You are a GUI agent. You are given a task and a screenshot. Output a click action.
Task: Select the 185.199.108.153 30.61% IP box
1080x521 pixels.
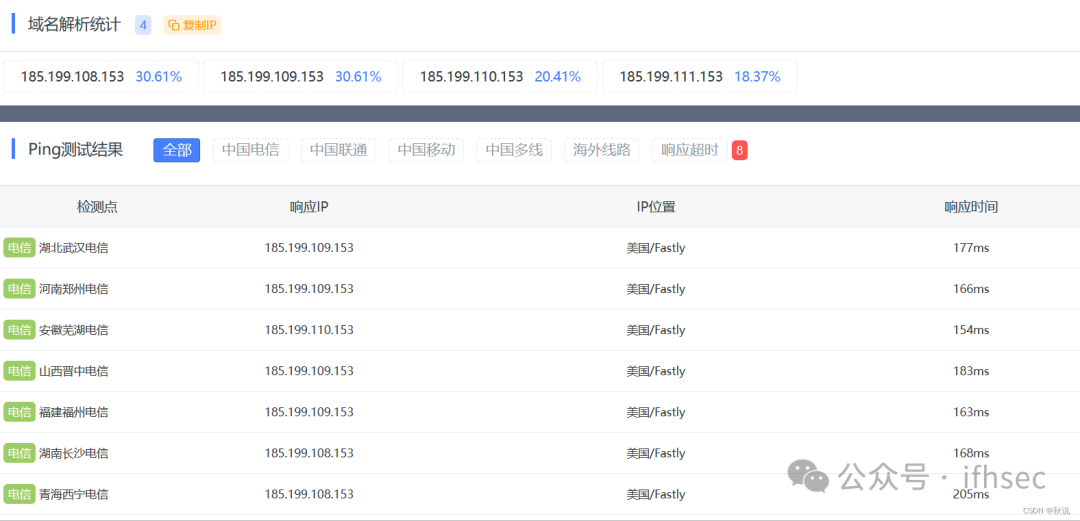[x=101, y=76]
